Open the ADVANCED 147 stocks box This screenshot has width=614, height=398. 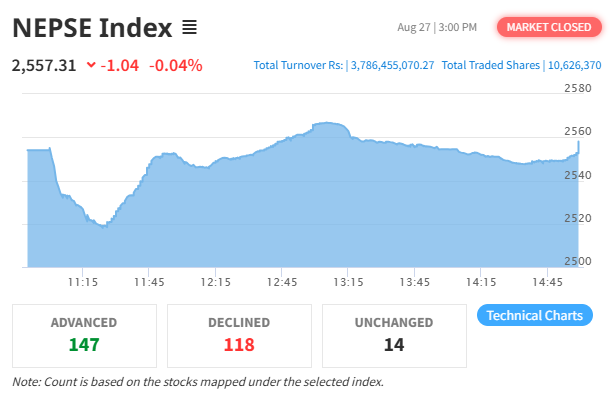pyautogui.click(x=84, y=336)
